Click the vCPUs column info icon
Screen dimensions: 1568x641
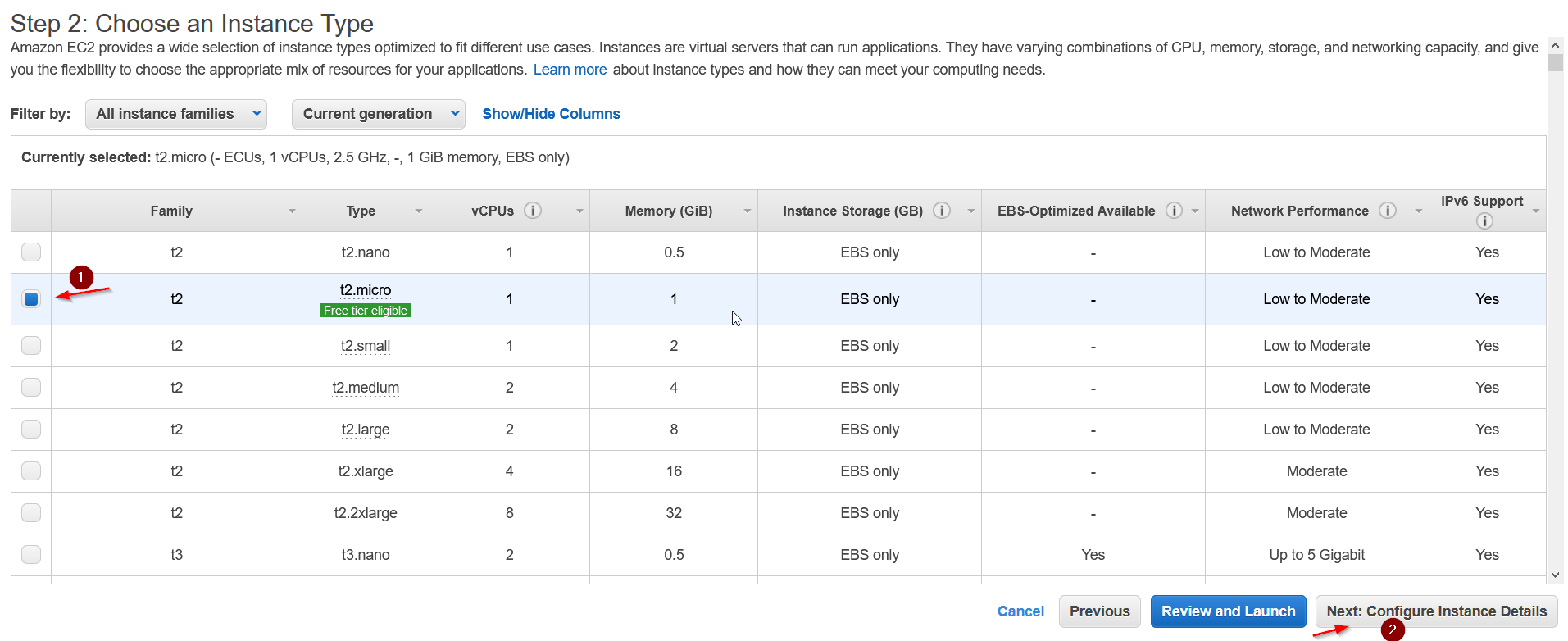tap(533, 211)
